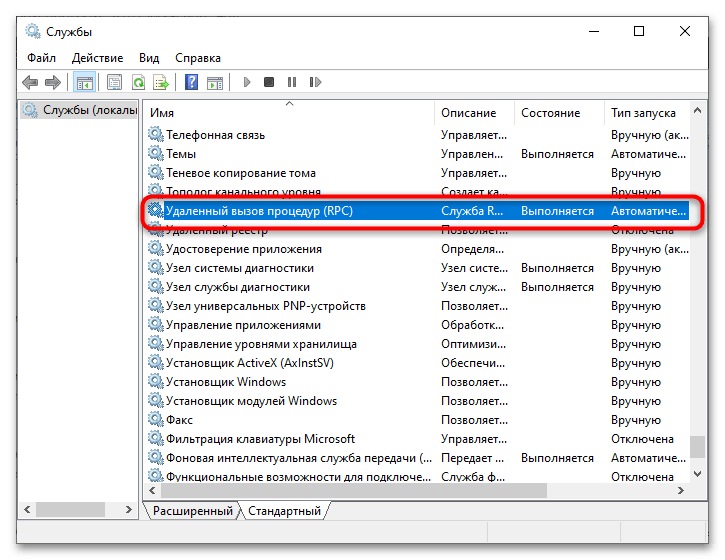
Task: Click the vertical scrollbar down arrow
Action: (x=698, y=474)
